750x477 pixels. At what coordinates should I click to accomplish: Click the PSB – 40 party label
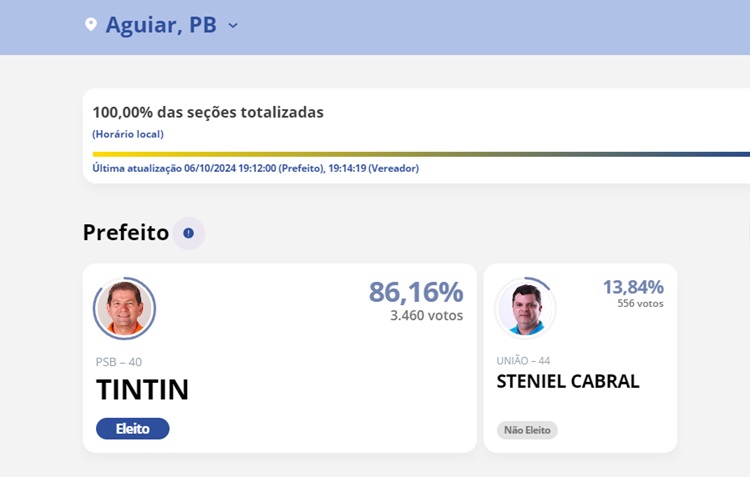(x=119, y=361)
